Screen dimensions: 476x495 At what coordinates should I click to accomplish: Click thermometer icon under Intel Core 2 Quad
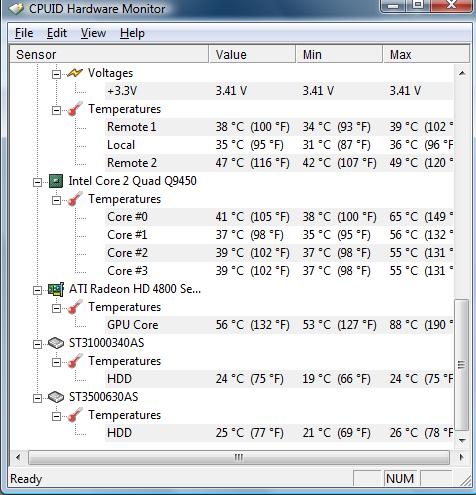pyautogui.click(x=75, y=199)
